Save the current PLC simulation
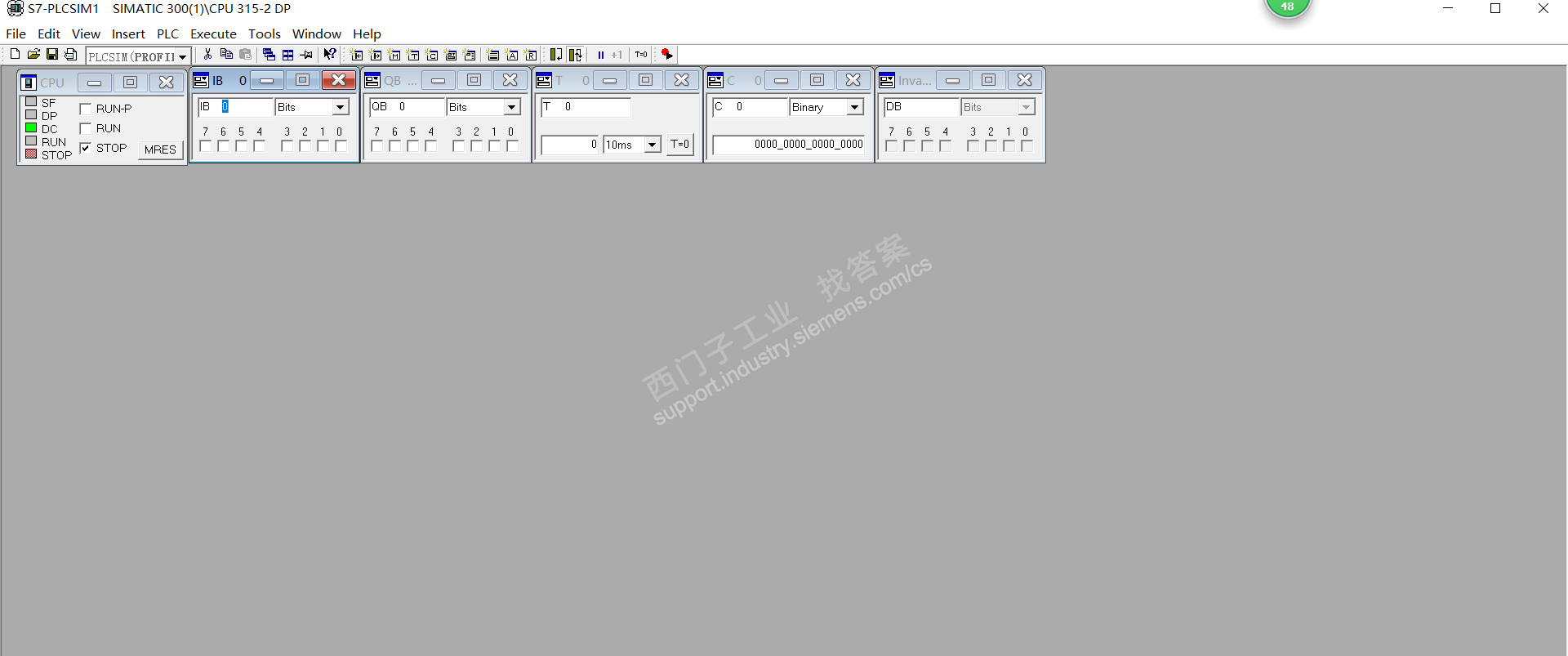The width and height of the screenshot is (1568, 656). pyautogui.click(x=52, y=54)
